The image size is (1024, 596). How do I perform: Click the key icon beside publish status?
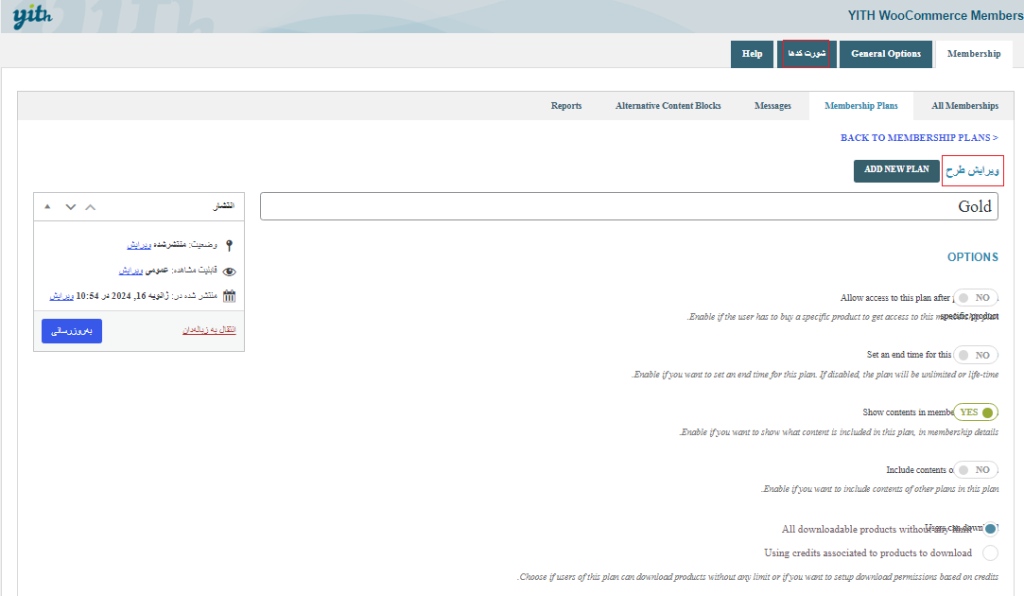(229, 245)
